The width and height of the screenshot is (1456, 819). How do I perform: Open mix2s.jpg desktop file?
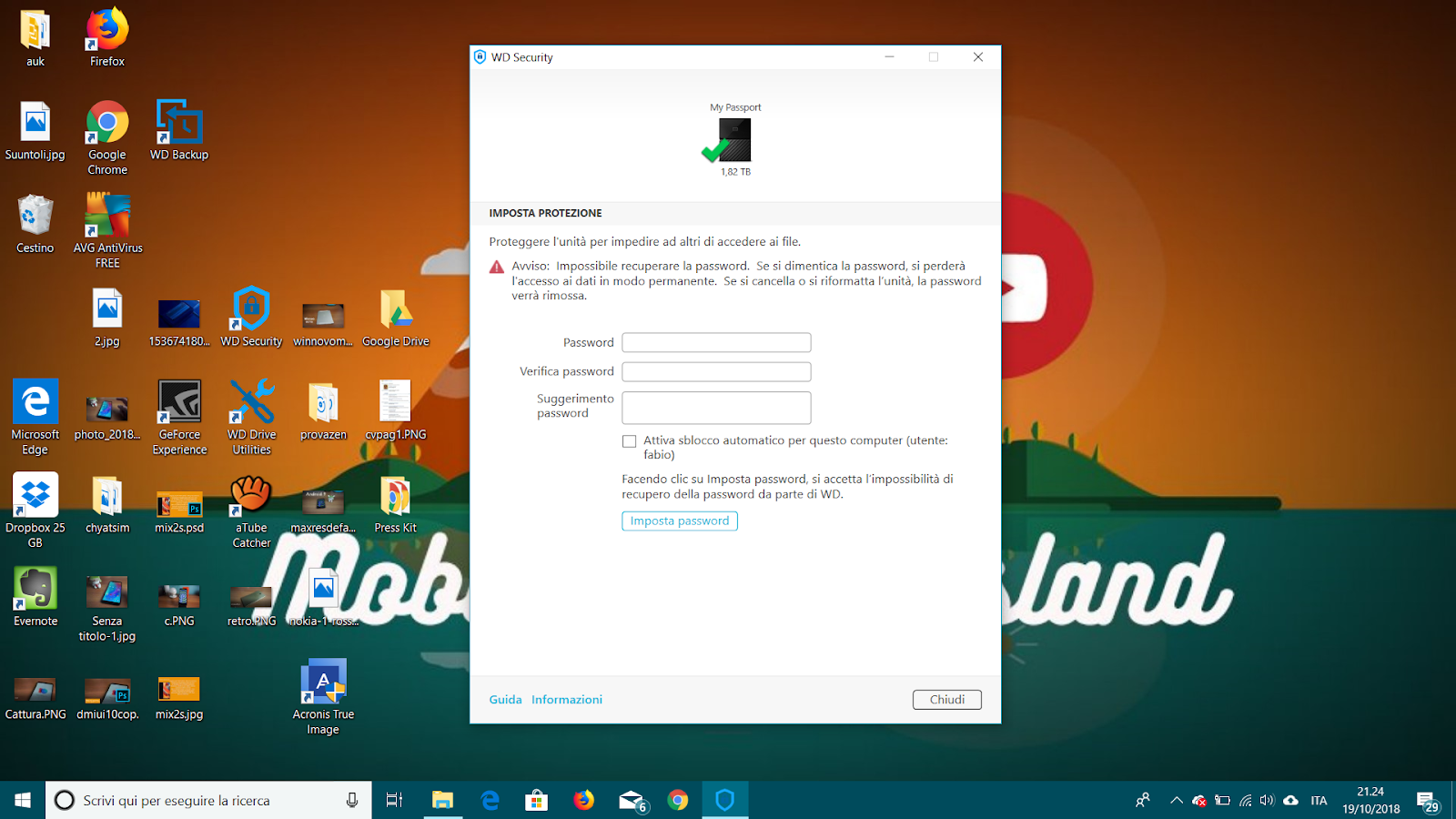pos(179,698)
